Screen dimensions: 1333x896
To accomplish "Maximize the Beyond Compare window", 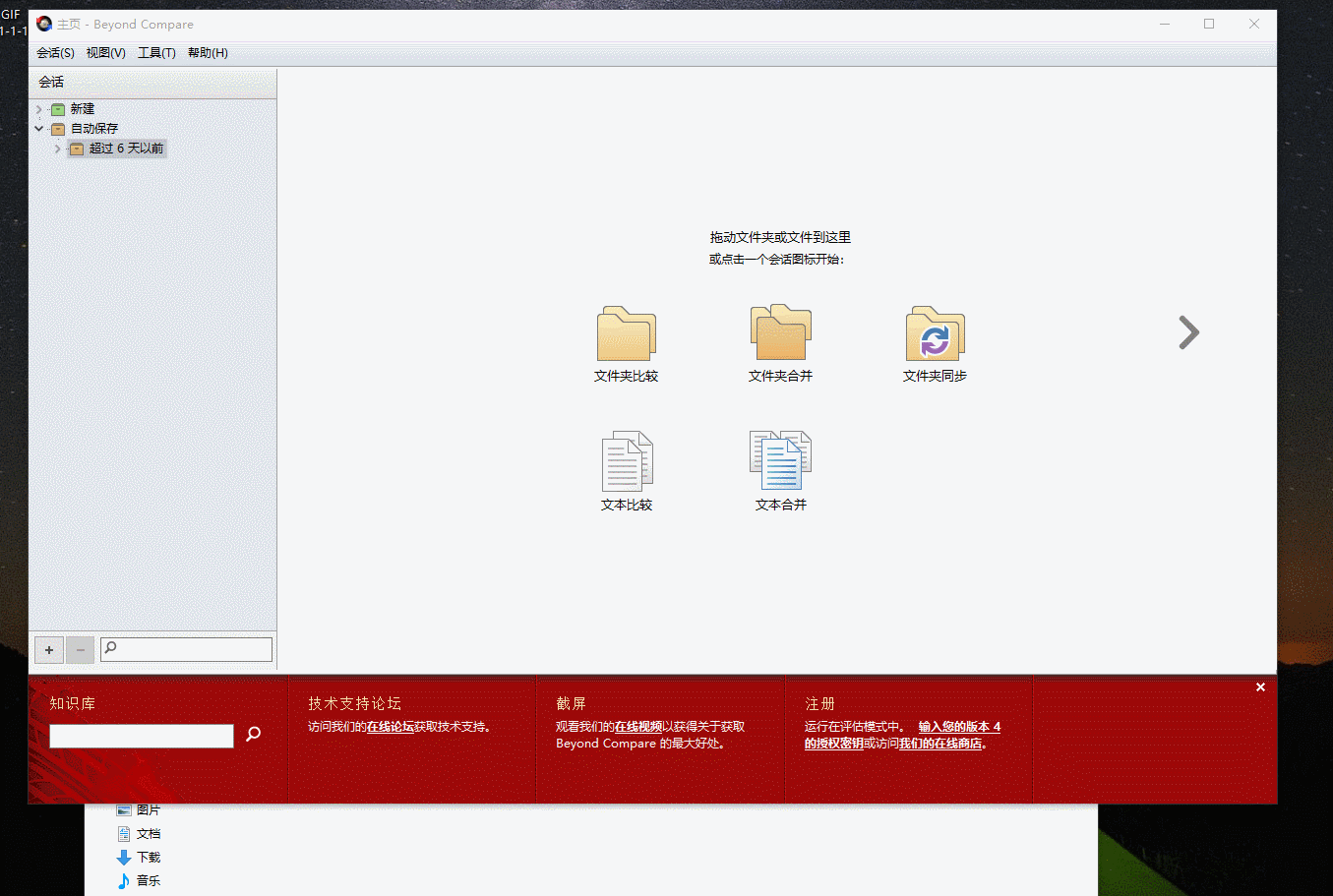I will (x=1209, y=24).
